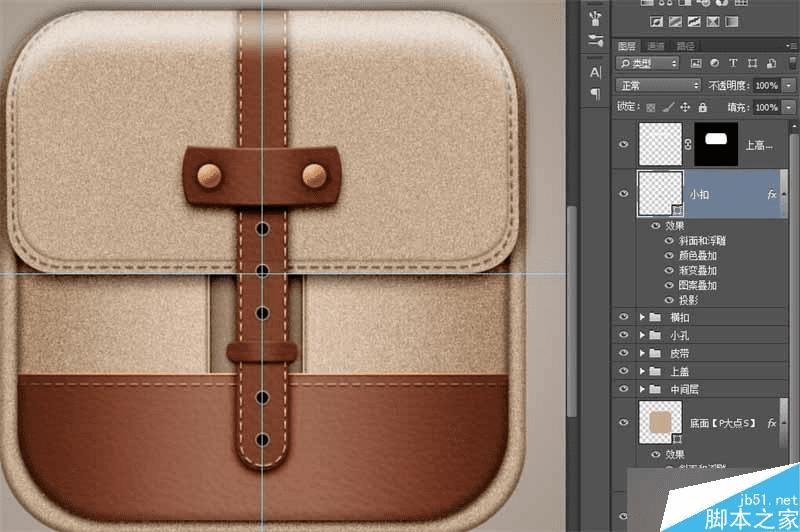Filter for adjustment layers icon
Image resolution: width=800 pixels, height=532 pixels.
(714, 63)
